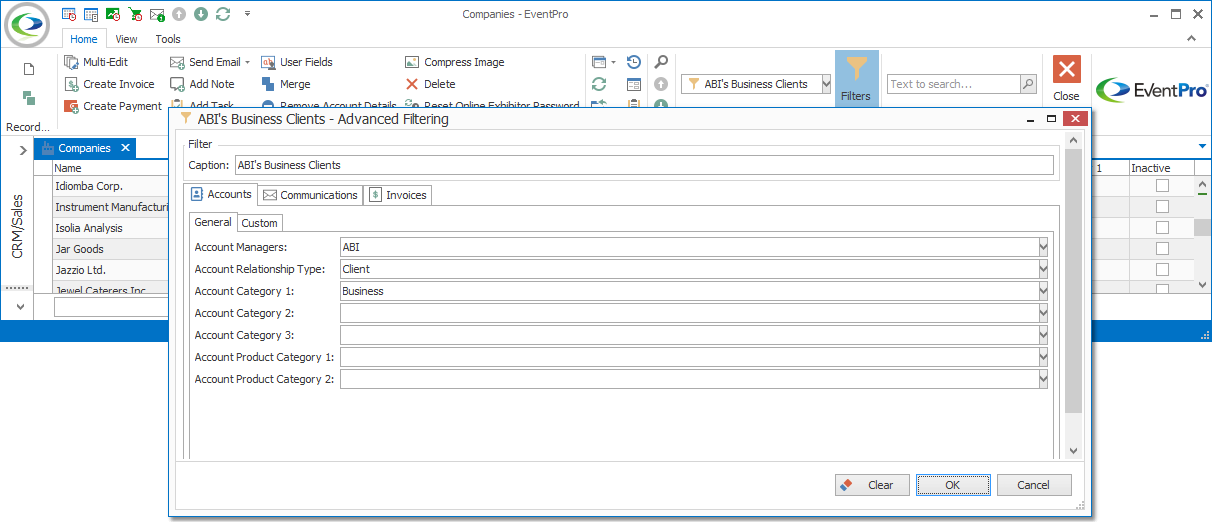Click User Fields in the ribbon
The height and width of the screenshot is (524, 1212).
point(297,62)
